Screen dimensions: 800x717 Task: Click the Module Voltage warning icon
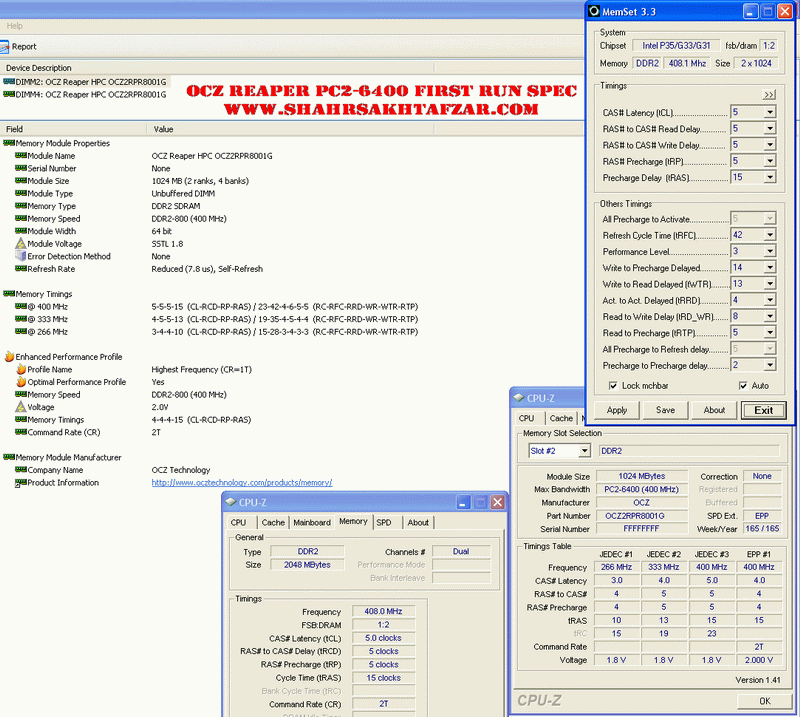pyautogui.click(x=20, y=243)
